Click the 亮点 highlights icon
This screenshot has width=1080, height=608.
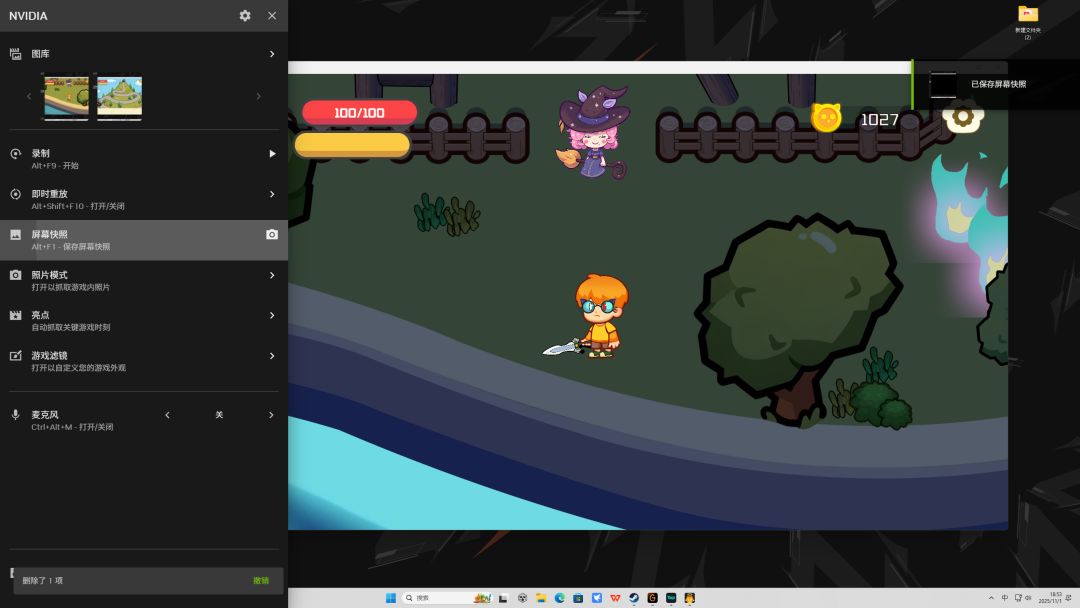coord(15,315)
